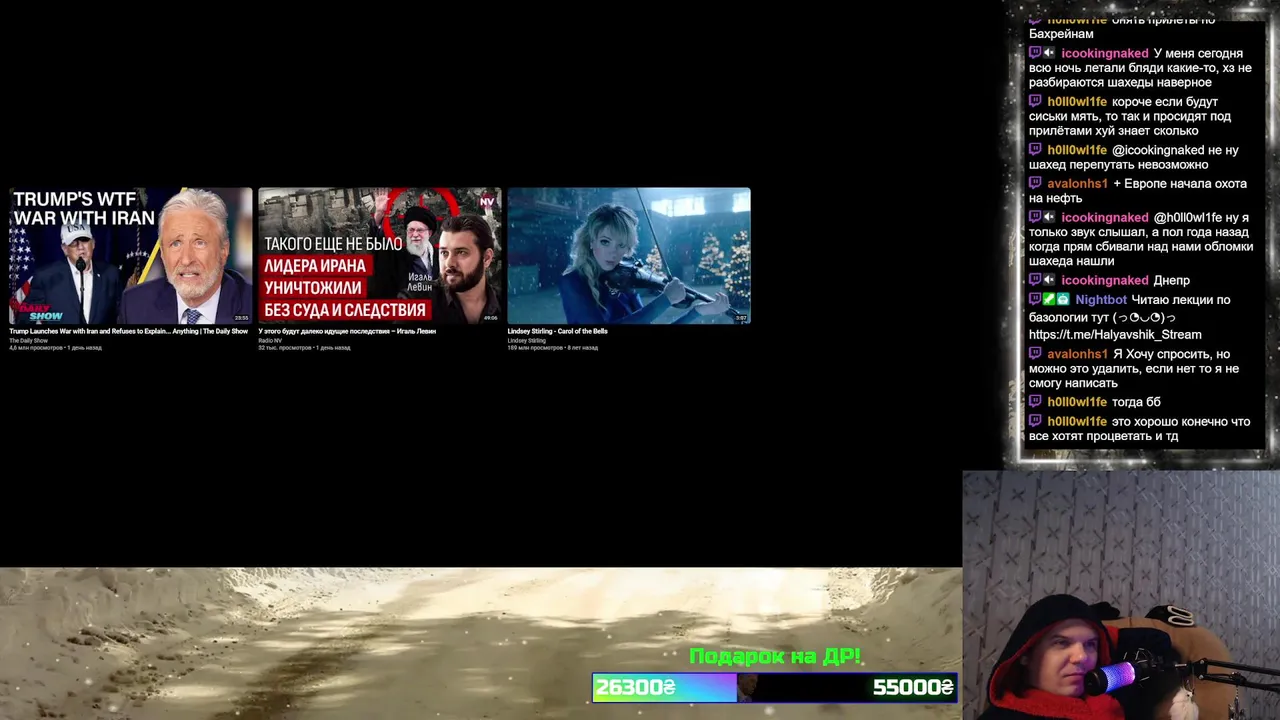Viewport: 1280px width, 720px height.
Task: Open the Nightbot username in chat
Action: click(1101, 300)
